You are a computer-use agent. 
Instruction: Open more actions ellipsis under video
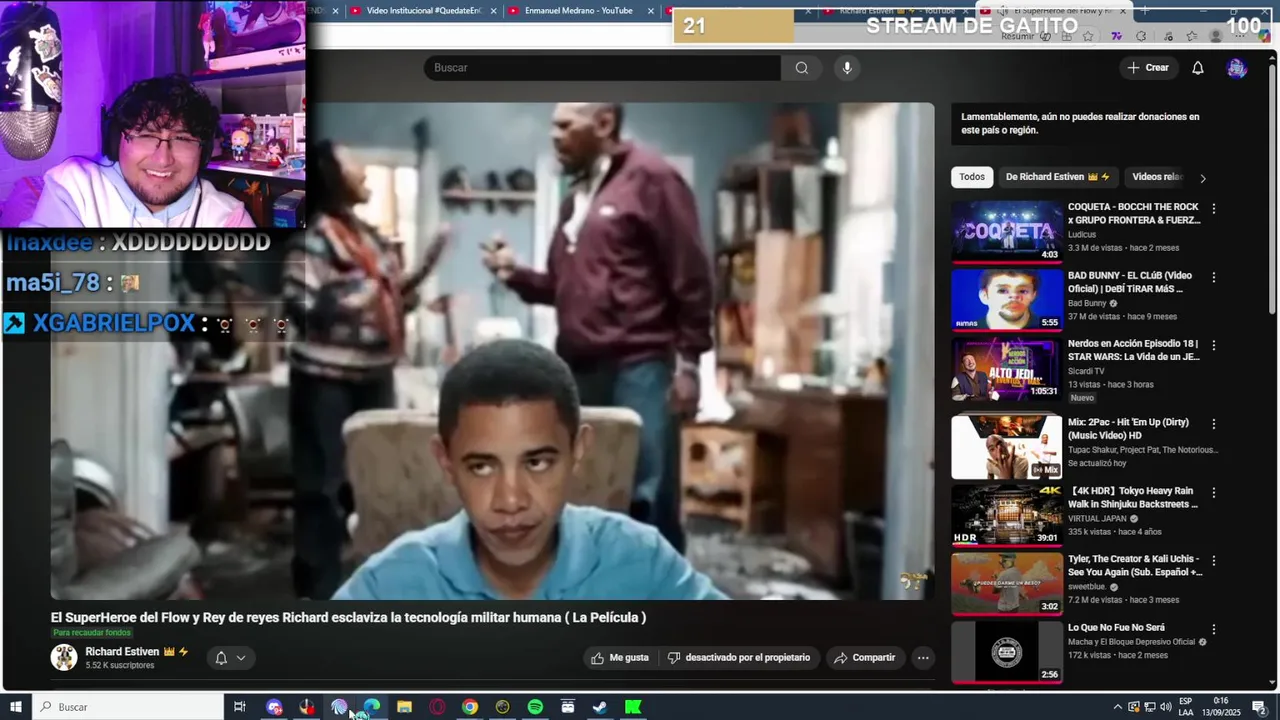(923, 658)
